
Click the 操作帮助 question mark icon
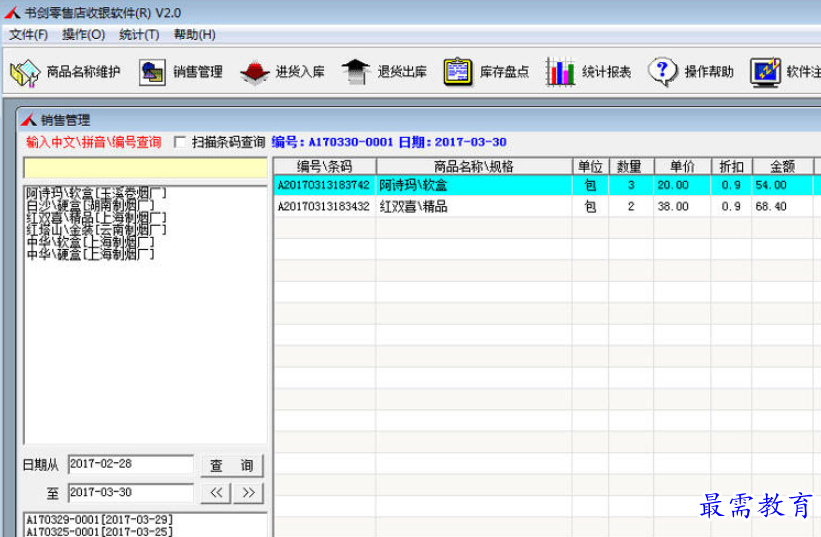click(x=662, y=72)
